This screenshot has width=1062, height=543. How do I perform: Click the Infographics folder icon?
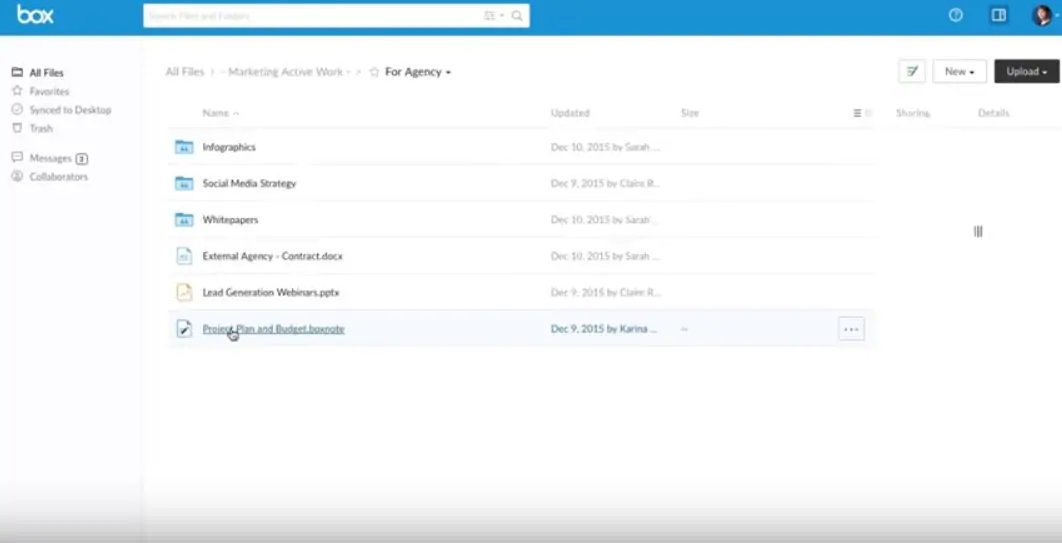(184, 147)
